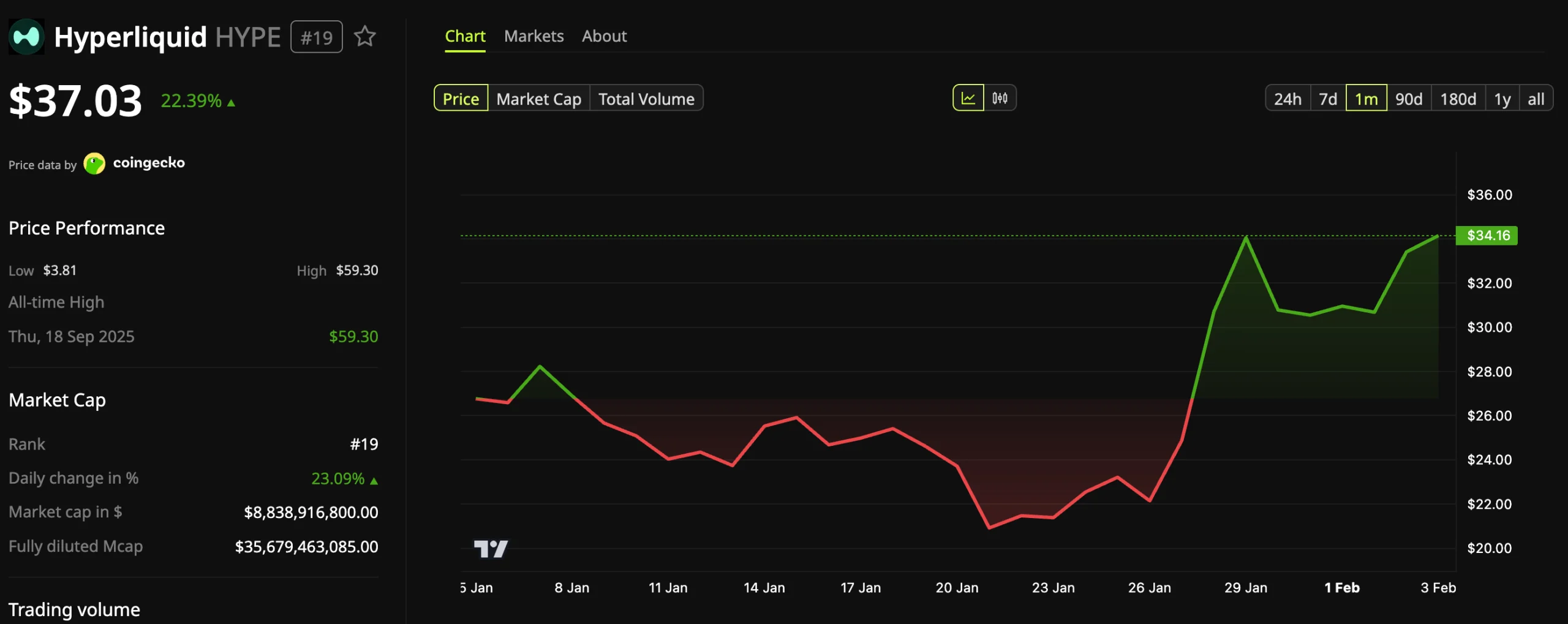The height and width of the screenshot is (624, 1568).
Task: Select the 90d timeframe
Action: click(x=1409, y=98)
